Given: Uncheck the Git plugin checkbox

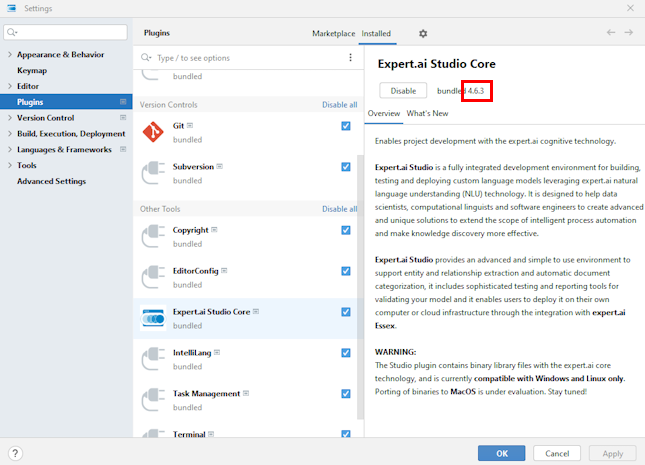Looking at the screenshot, I should coord(346,126).
